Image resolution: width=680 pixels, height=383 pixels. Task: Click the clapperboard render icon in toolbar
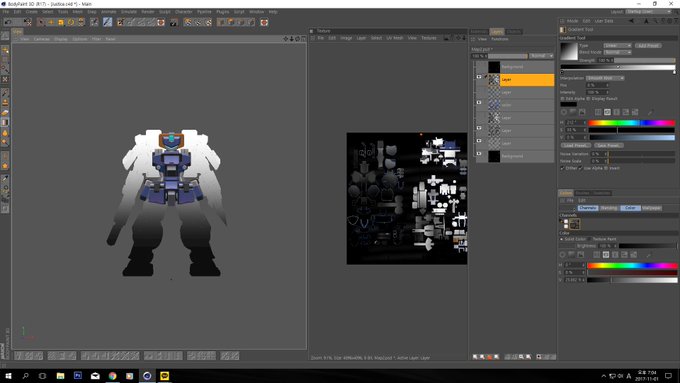coord(173,22)
